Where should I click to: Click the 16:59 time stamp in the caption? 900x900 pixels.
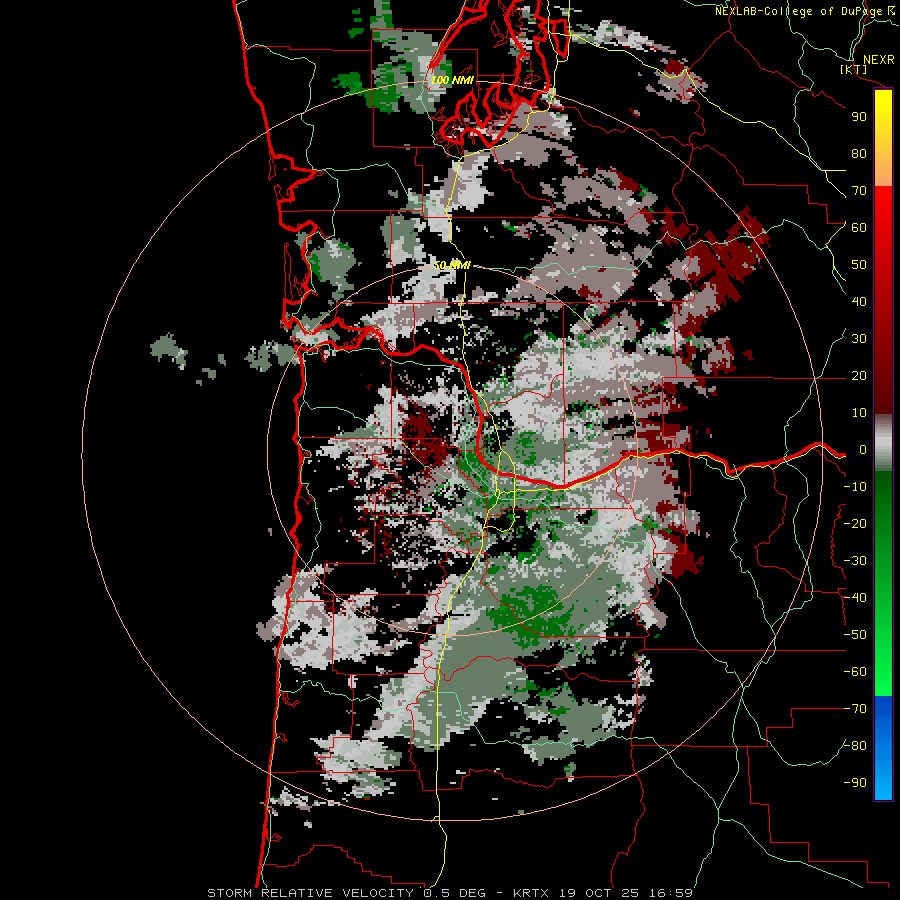point(671,893)
